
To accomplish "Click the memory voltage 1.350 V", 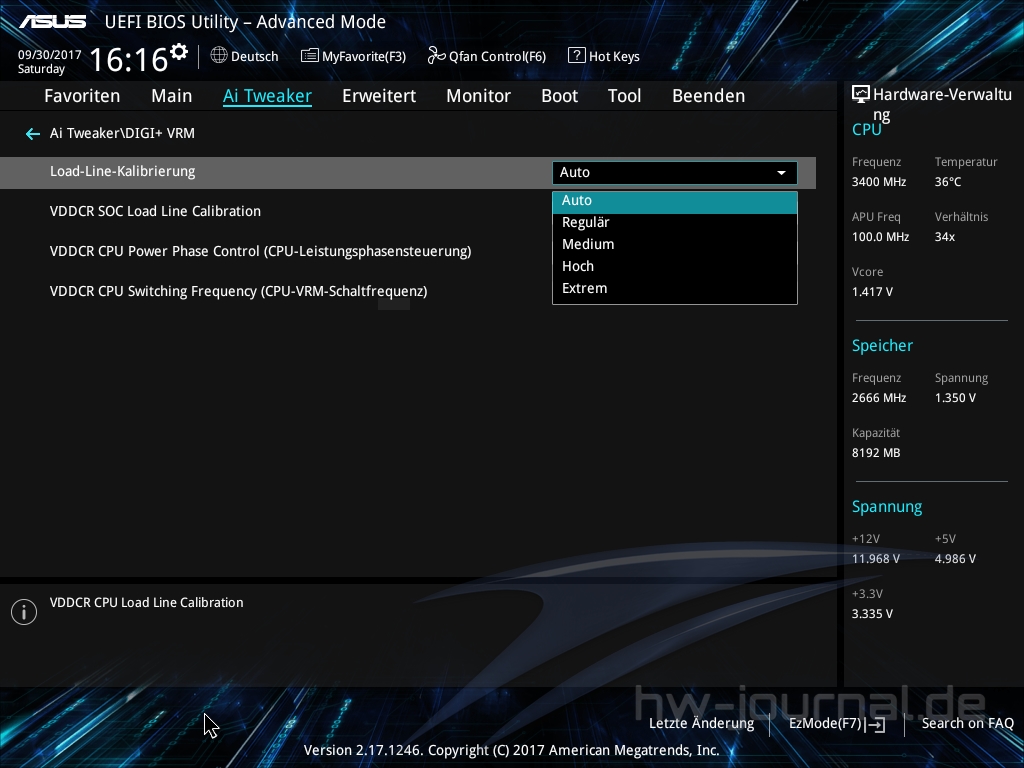I will pos(955,398).
